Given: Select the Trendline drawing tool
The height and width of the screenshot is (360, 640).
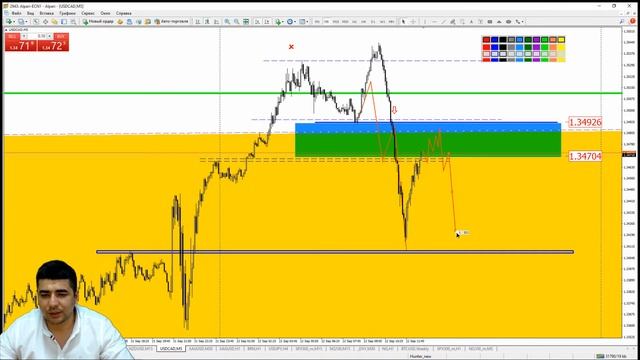Looking at the screenshot, I should (444, 21).
